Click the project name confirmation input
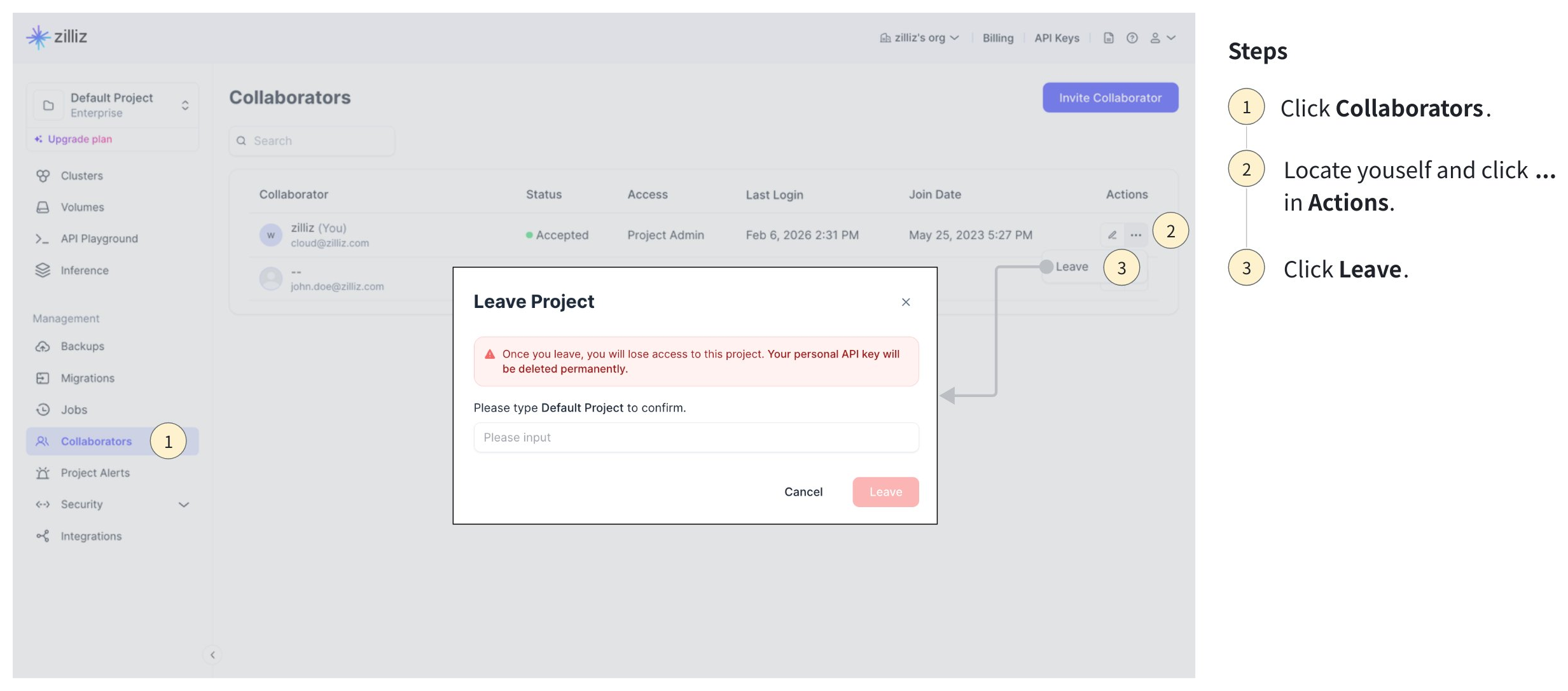1568x691 pixels. [x=695, y=437]
